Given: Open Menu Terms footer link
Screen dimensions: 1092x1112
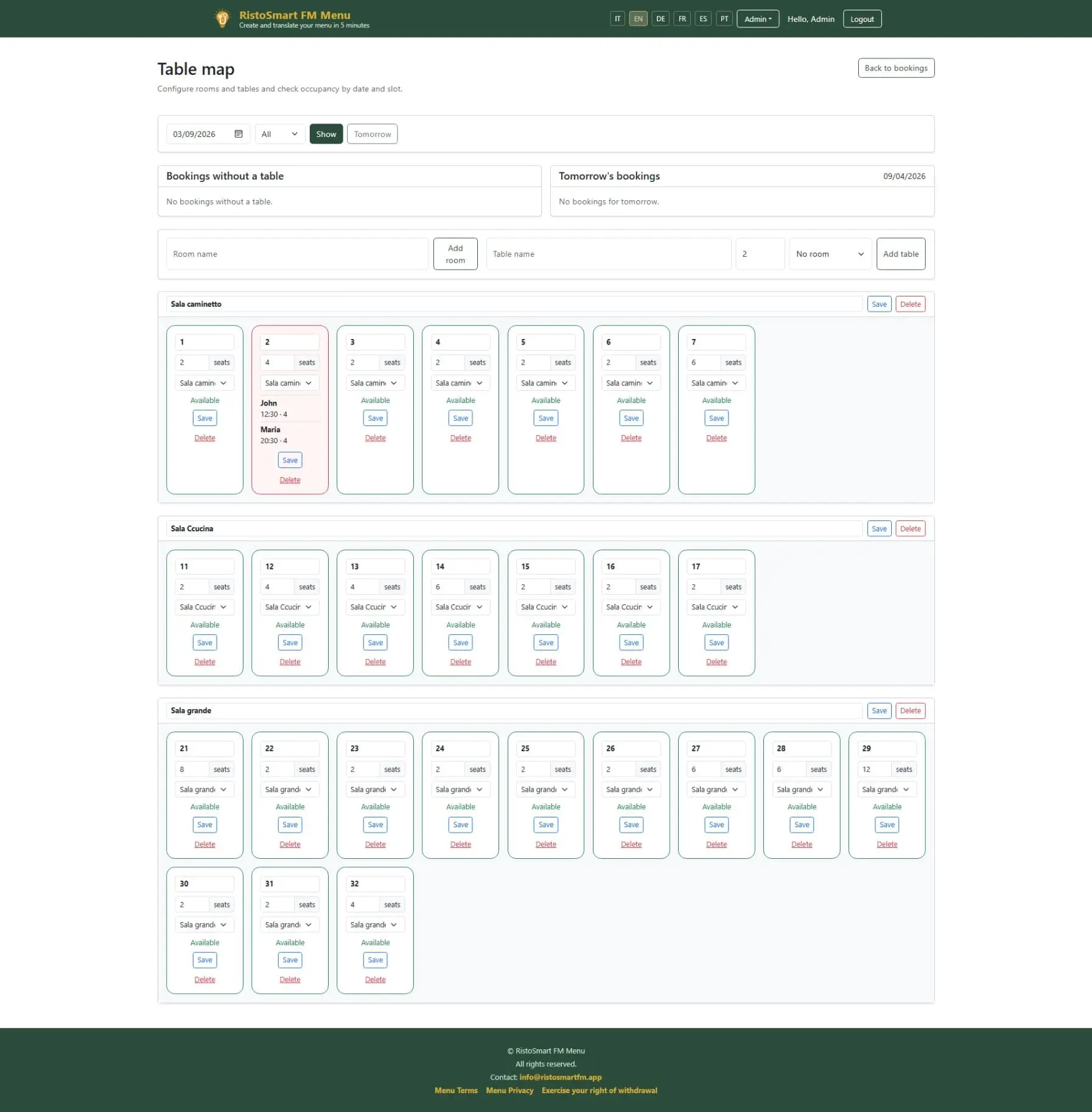Looking at the screenshot, I should [x=456, y=1091].
